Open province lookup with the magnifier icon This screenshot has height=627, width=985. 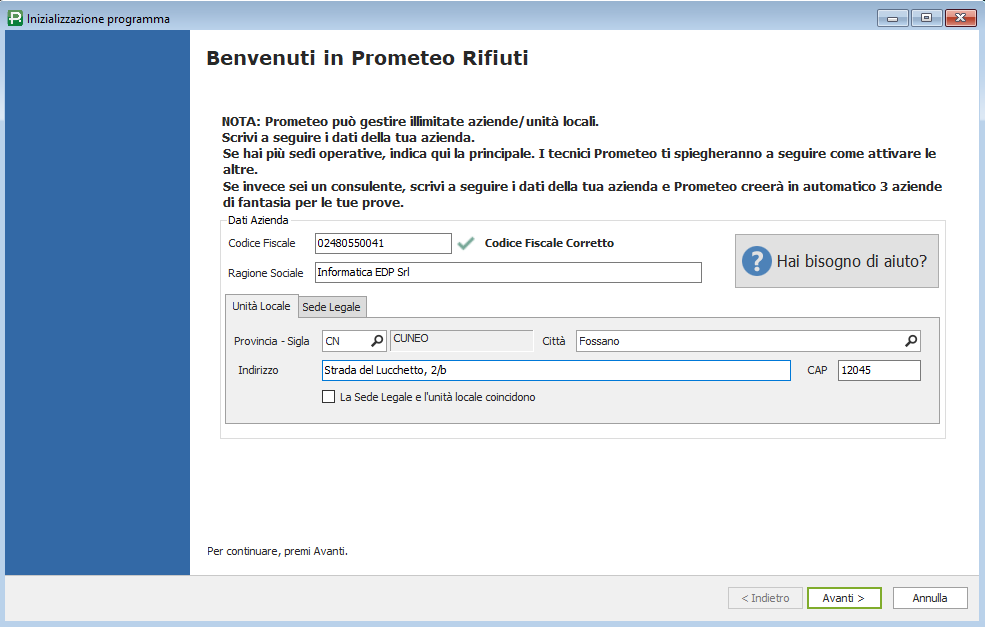377,341
